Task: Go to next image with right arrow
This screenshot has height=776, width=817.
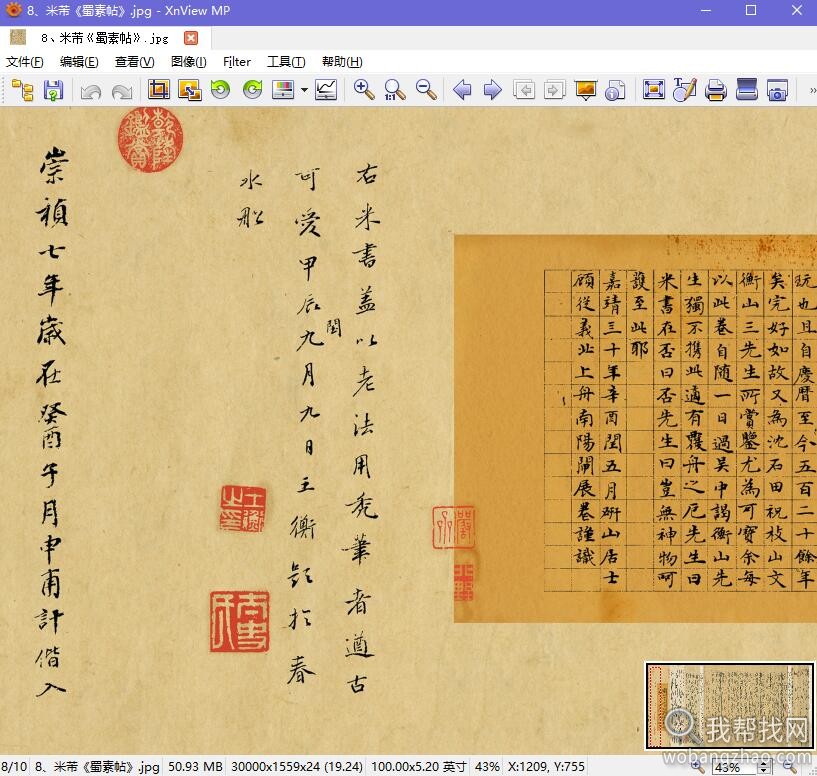Action: (492, 90)
